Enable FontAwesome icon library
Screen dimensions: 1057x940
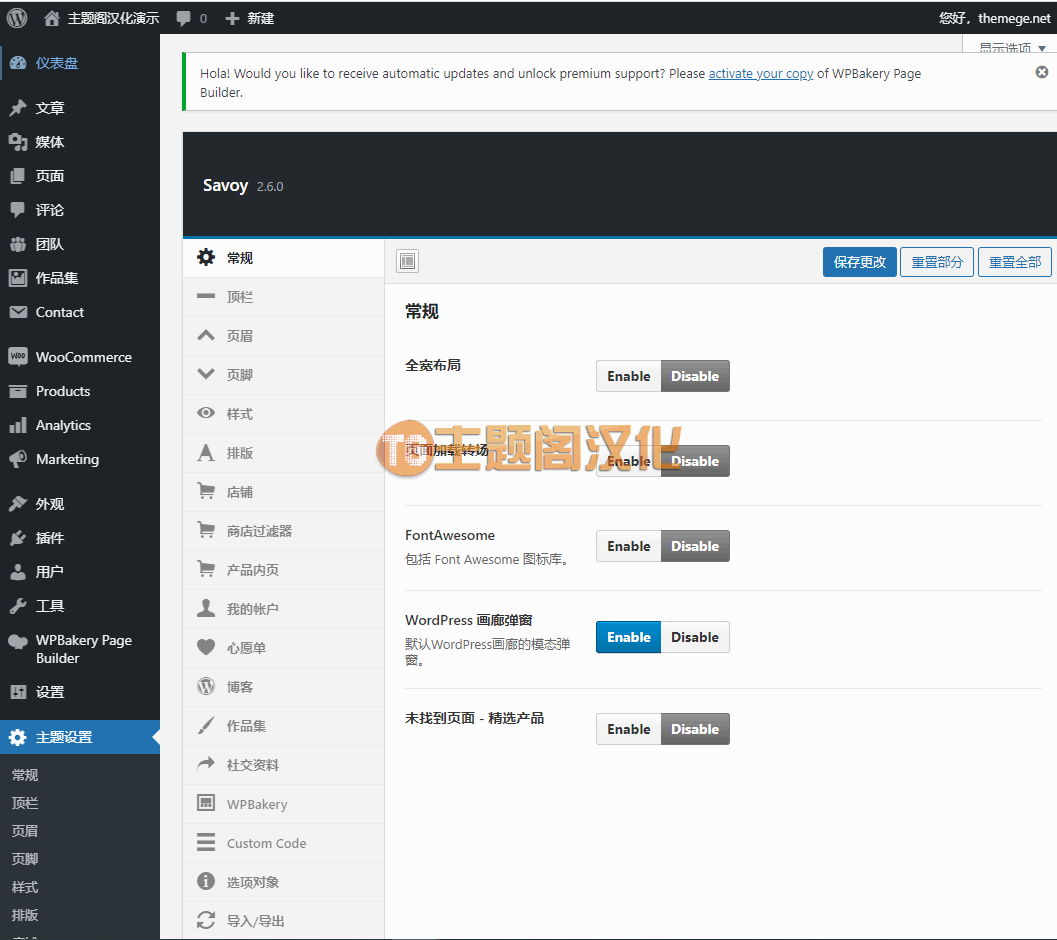[x=628, y=546]
